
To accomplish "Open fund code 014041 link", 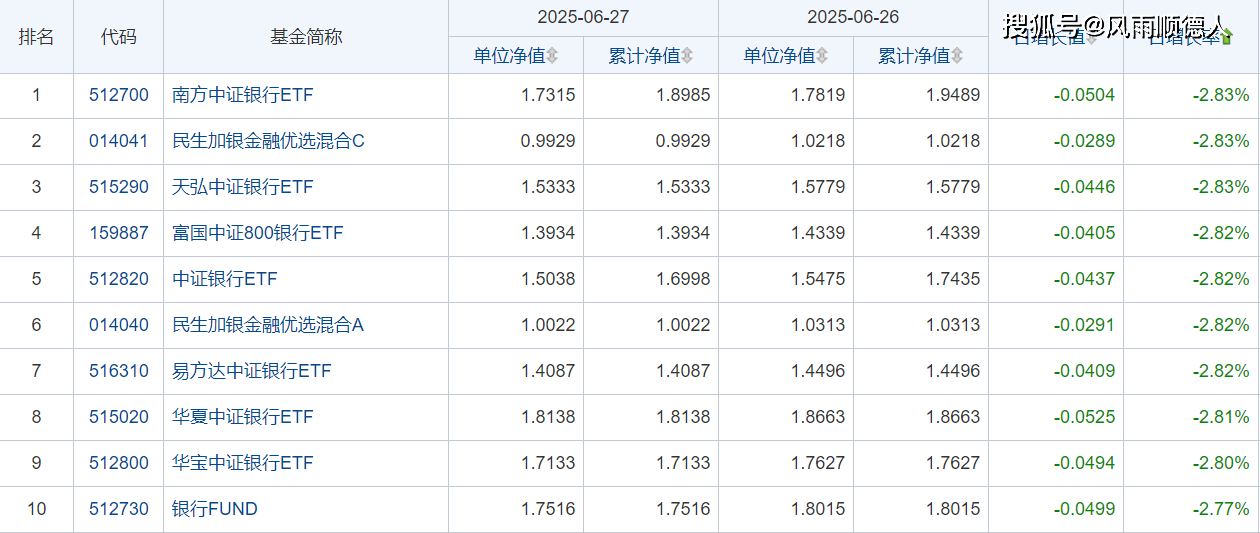I will tap(118, 142).
